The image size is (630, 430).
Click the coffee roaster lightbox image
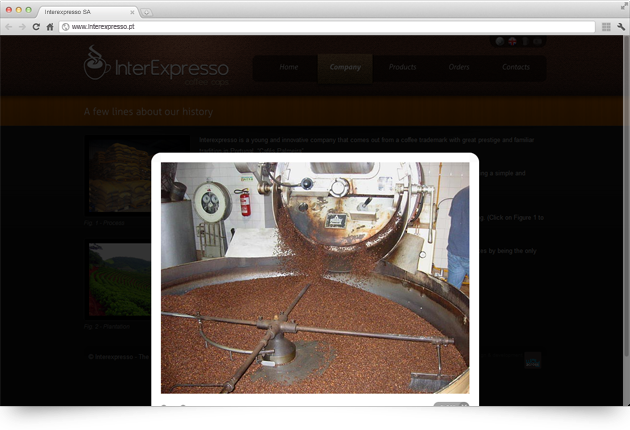[x=315, y=278]
